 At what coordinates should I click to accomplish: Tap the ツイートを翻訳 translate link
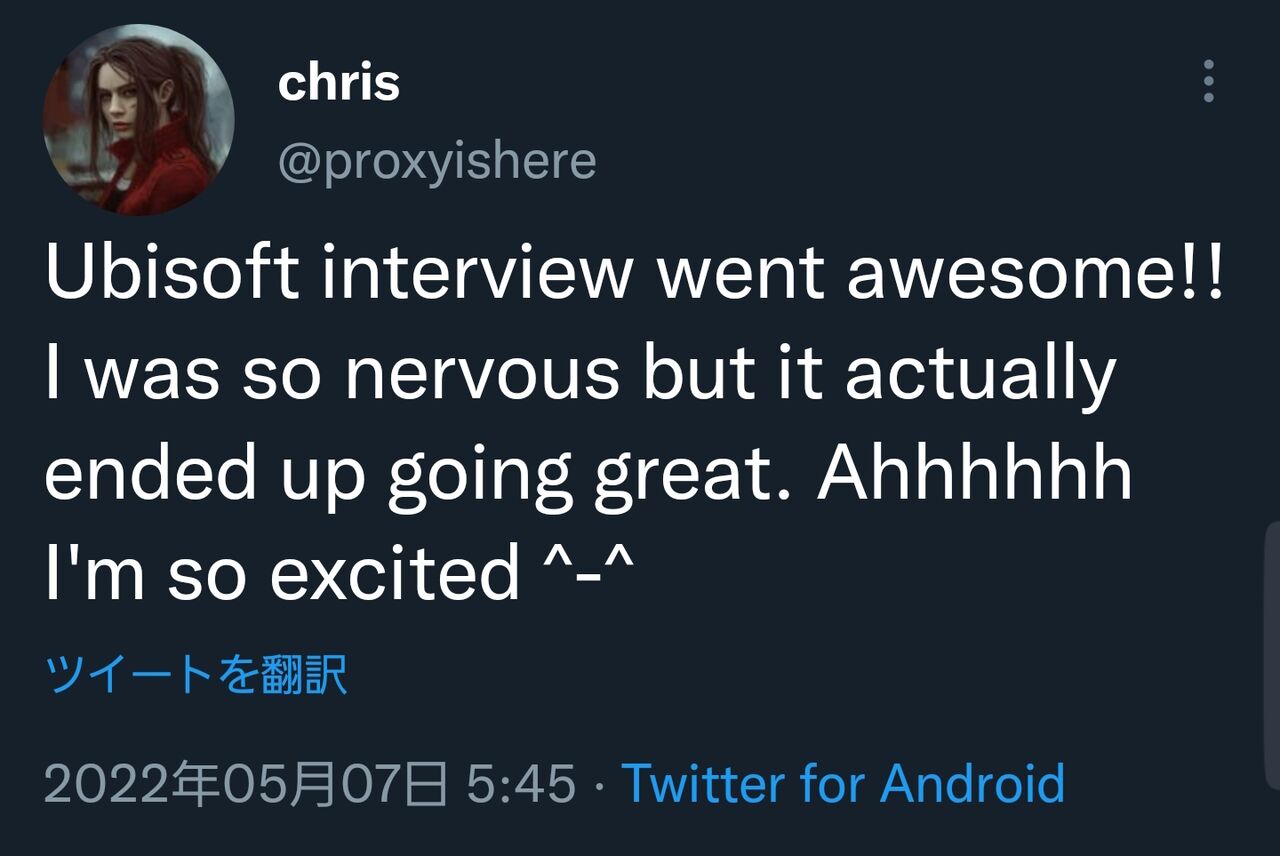click(196, 676)
